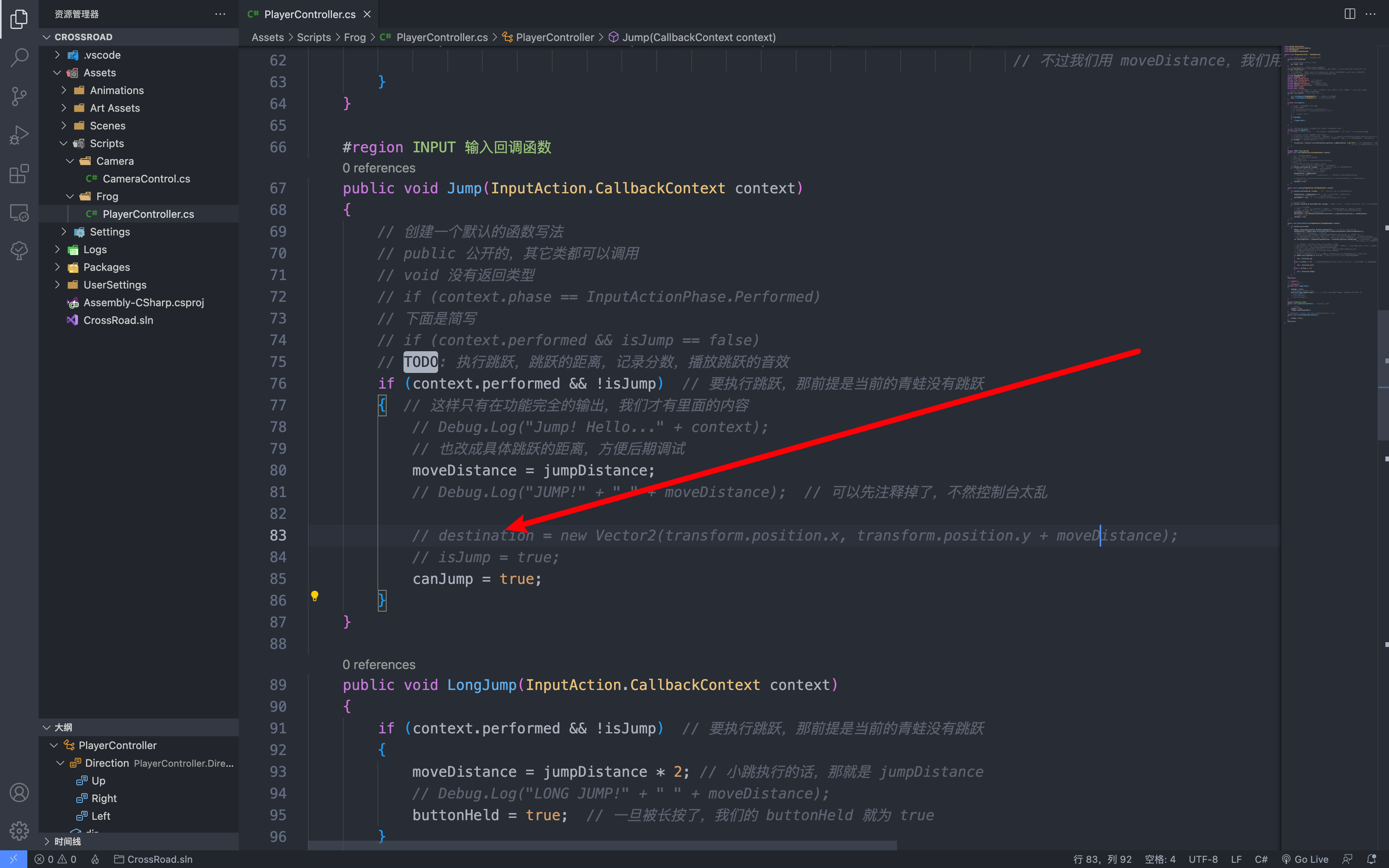Expand the Packages folder
1389x868 pixels.
point(138,268)
